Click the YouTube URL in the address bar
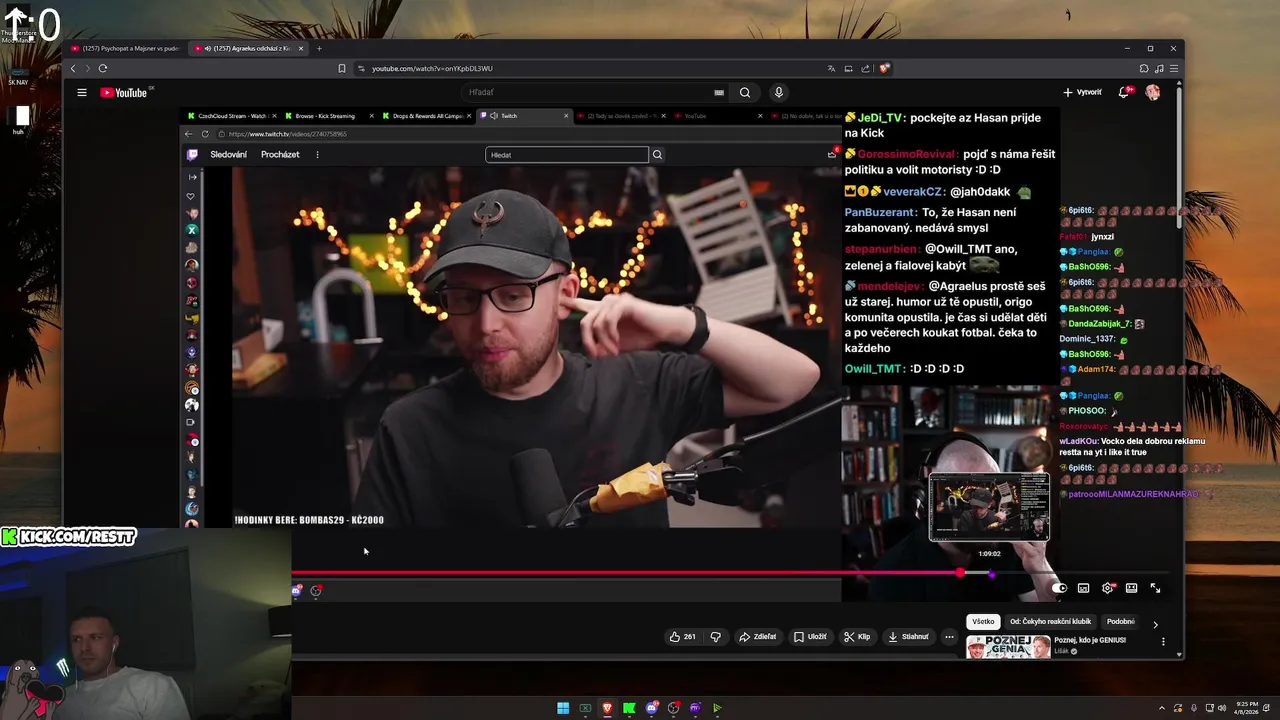This screenshot has width=1280, height=720. tap(432, 68)
